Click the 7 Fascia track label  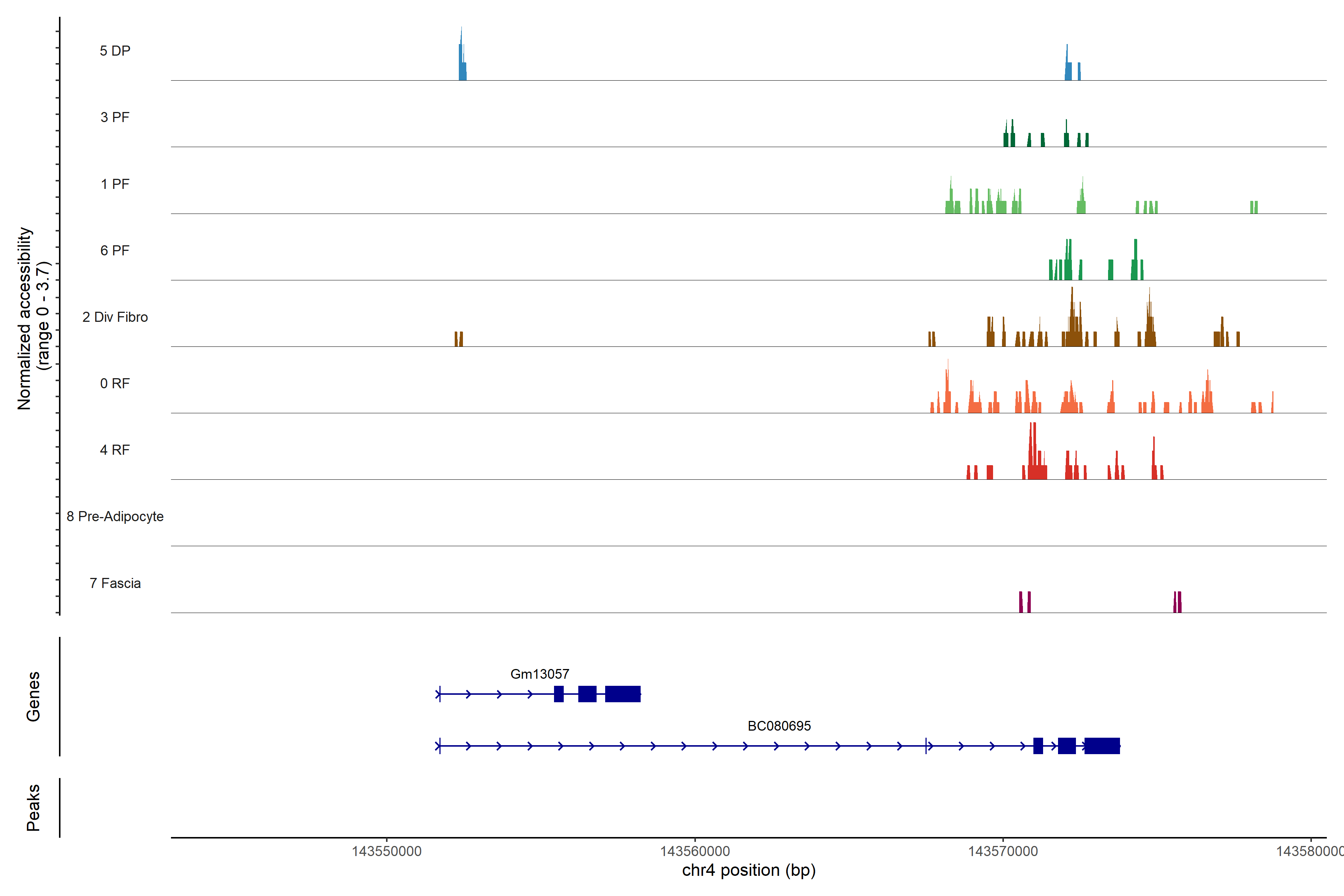pos(115,584)
